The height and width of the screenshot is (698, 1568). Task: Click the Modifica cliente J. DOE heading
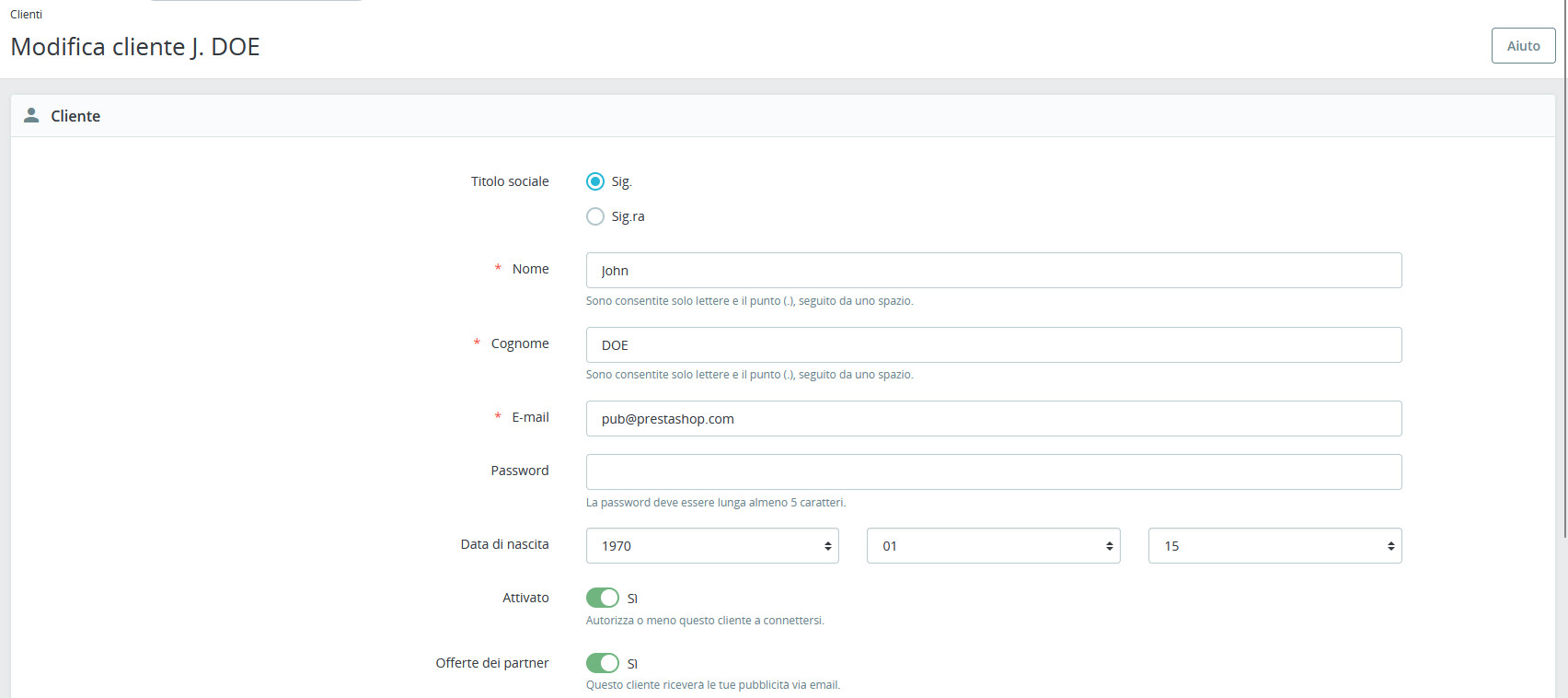coord(135,47)
